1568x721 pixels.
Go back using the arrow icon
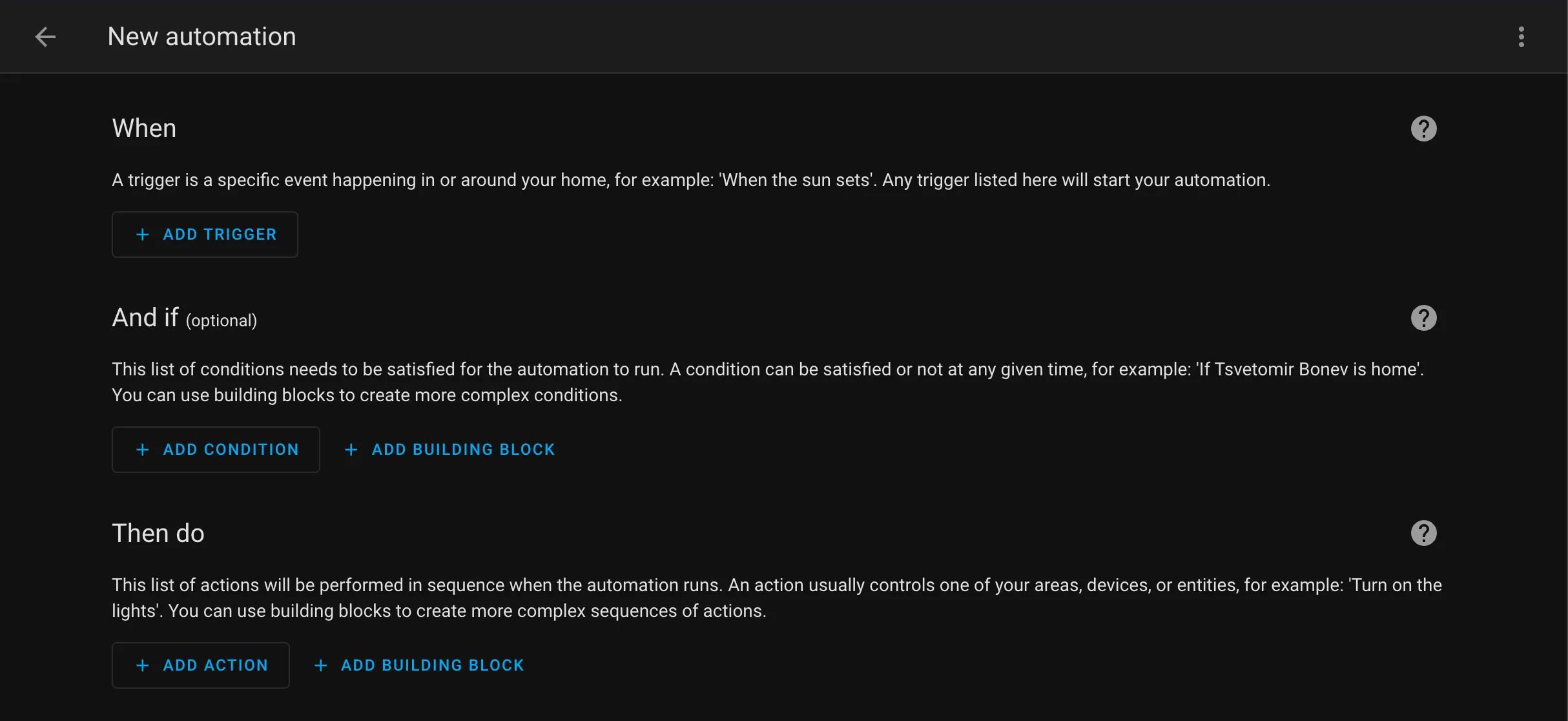coord(45,37)
